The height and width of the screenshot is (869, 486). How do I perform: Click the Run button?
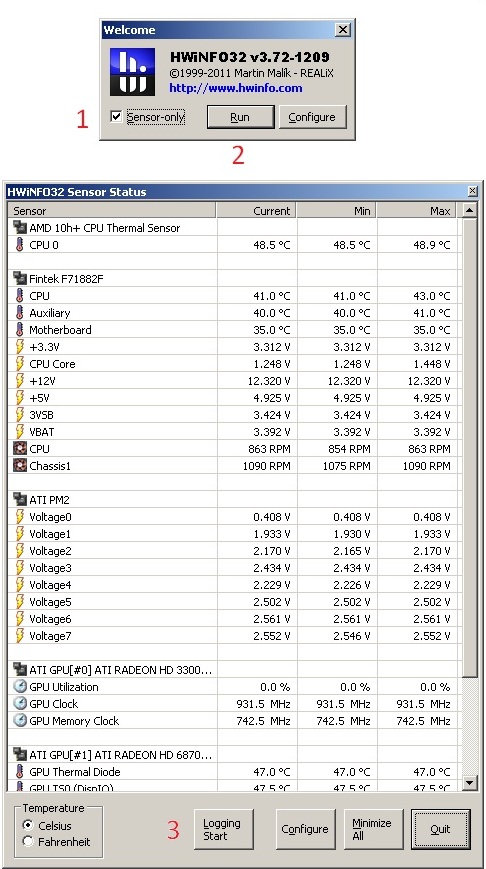point(241,117)
